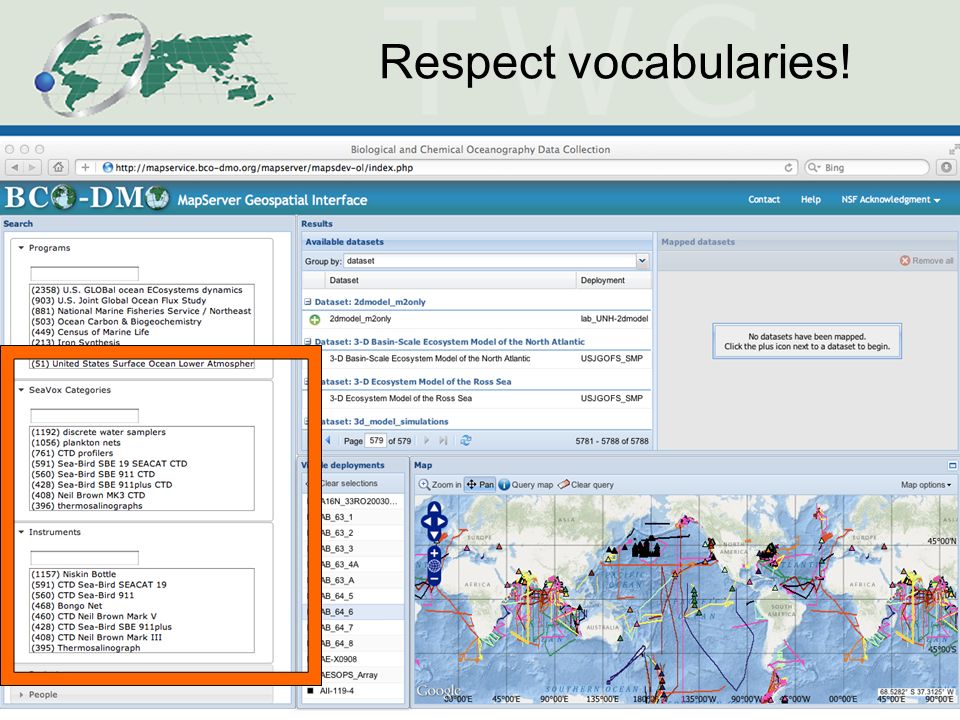Screen dimensions: 960x720
Task: Click the Clear query eraser tool
Action: click(x=585, y=485)
